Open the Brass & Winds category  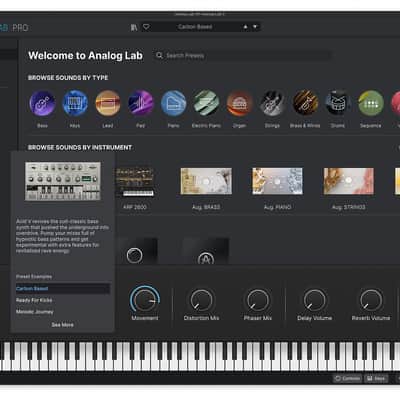[x=305, y=103]
